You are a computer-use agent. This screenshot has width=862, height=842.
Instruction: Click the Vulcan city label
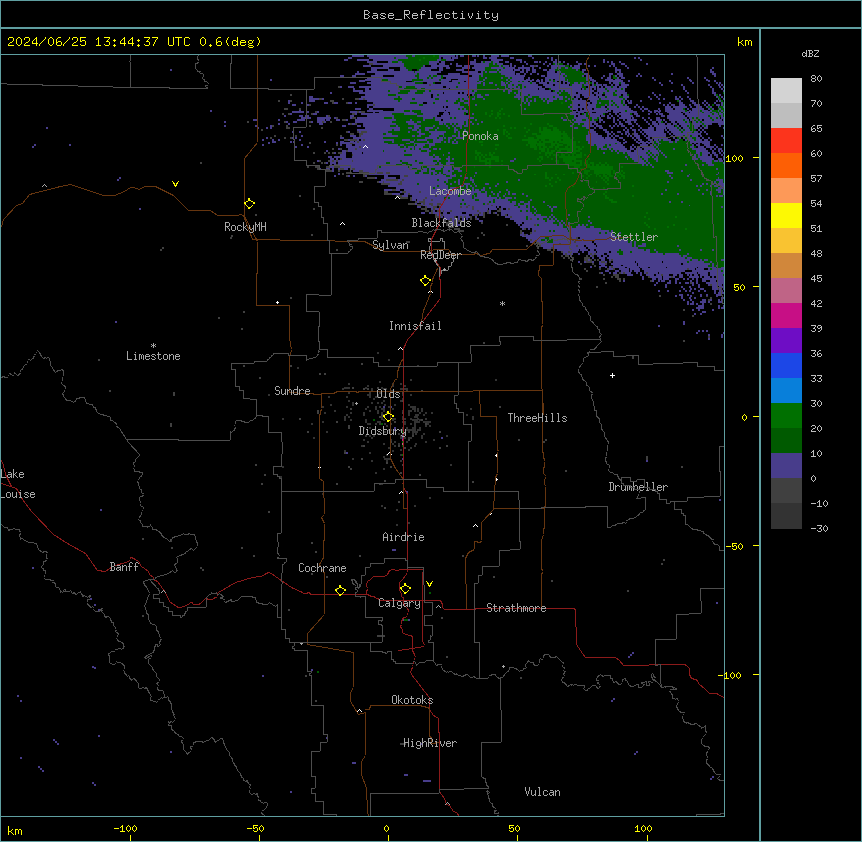click(542, 792)
